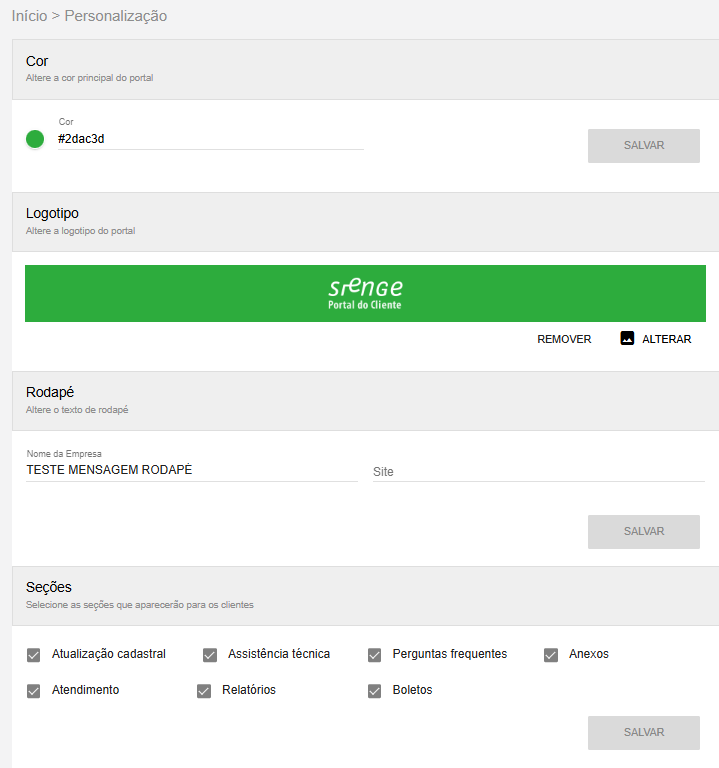The width and height of the screenshot is (719, 768).
Task: Uncheck the Atendimento checkbox
Action: coord(33,691)
